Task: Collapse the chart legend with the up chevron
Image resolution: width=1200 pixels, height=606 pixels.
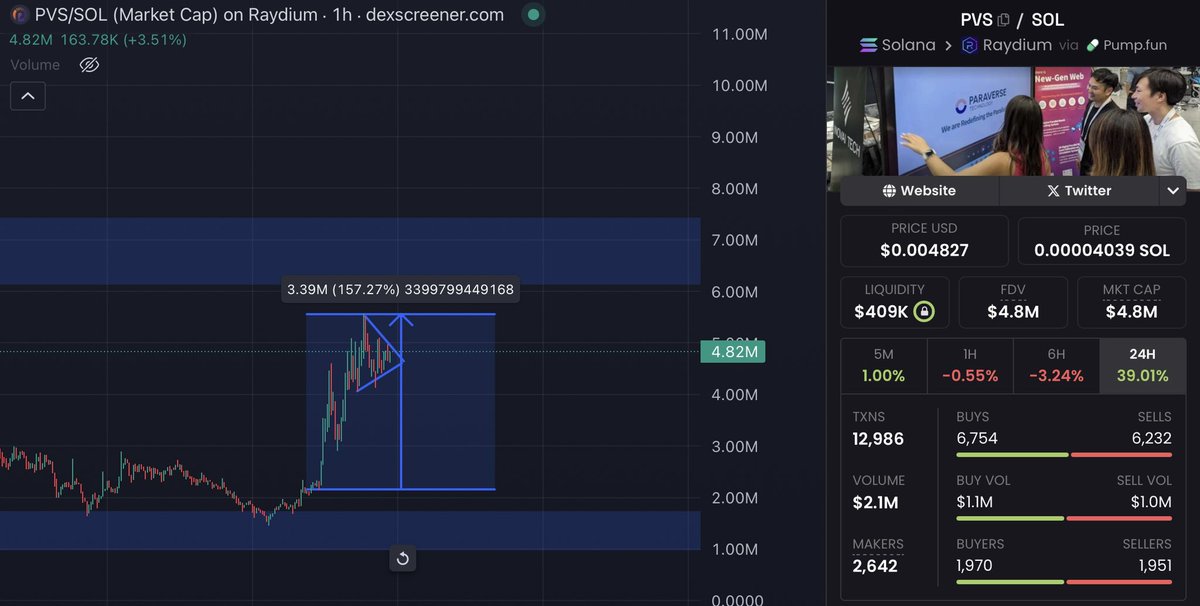Action: click(x=27, y=96)
